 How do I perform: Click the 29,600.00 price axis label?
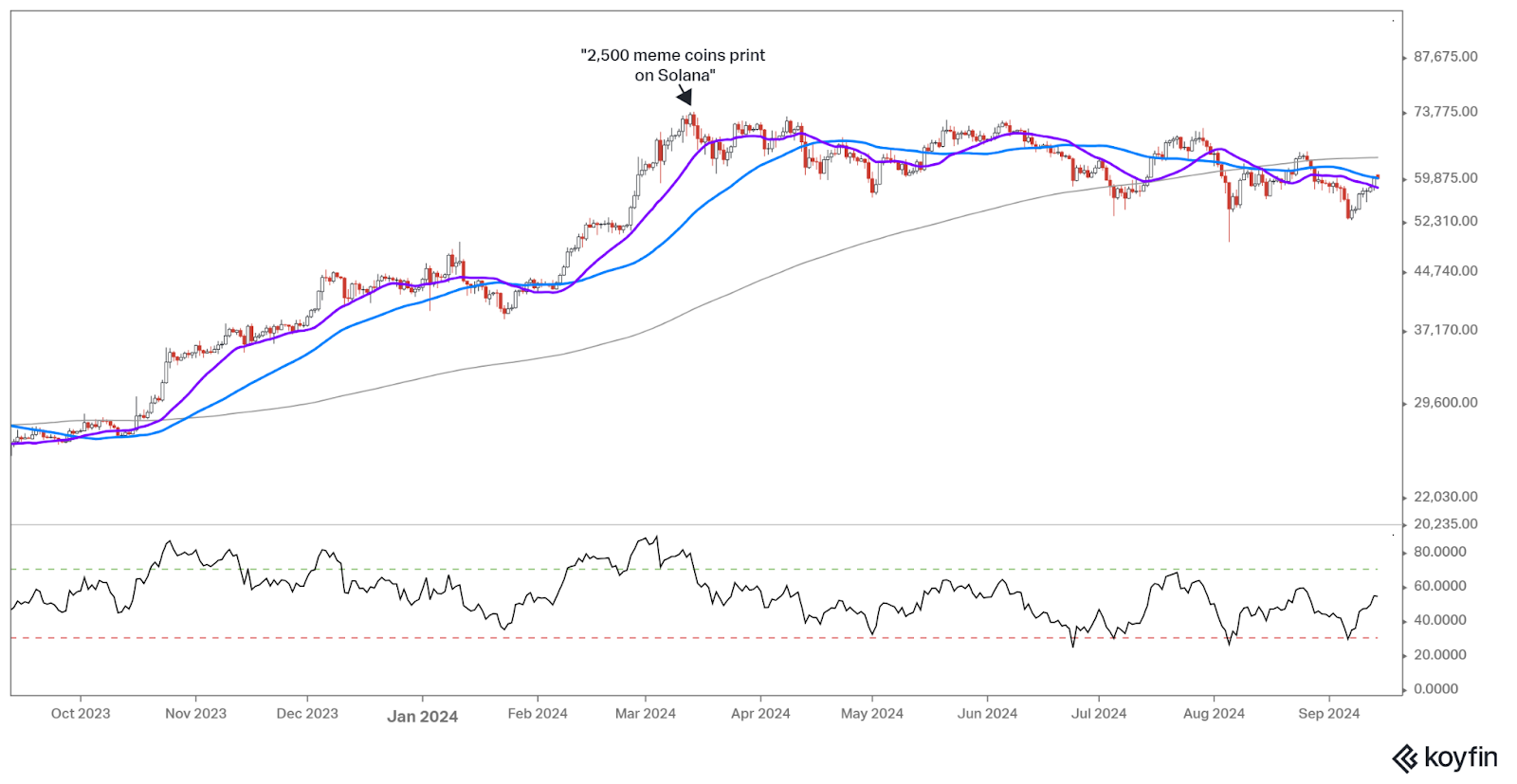[x=1445, y=403]
